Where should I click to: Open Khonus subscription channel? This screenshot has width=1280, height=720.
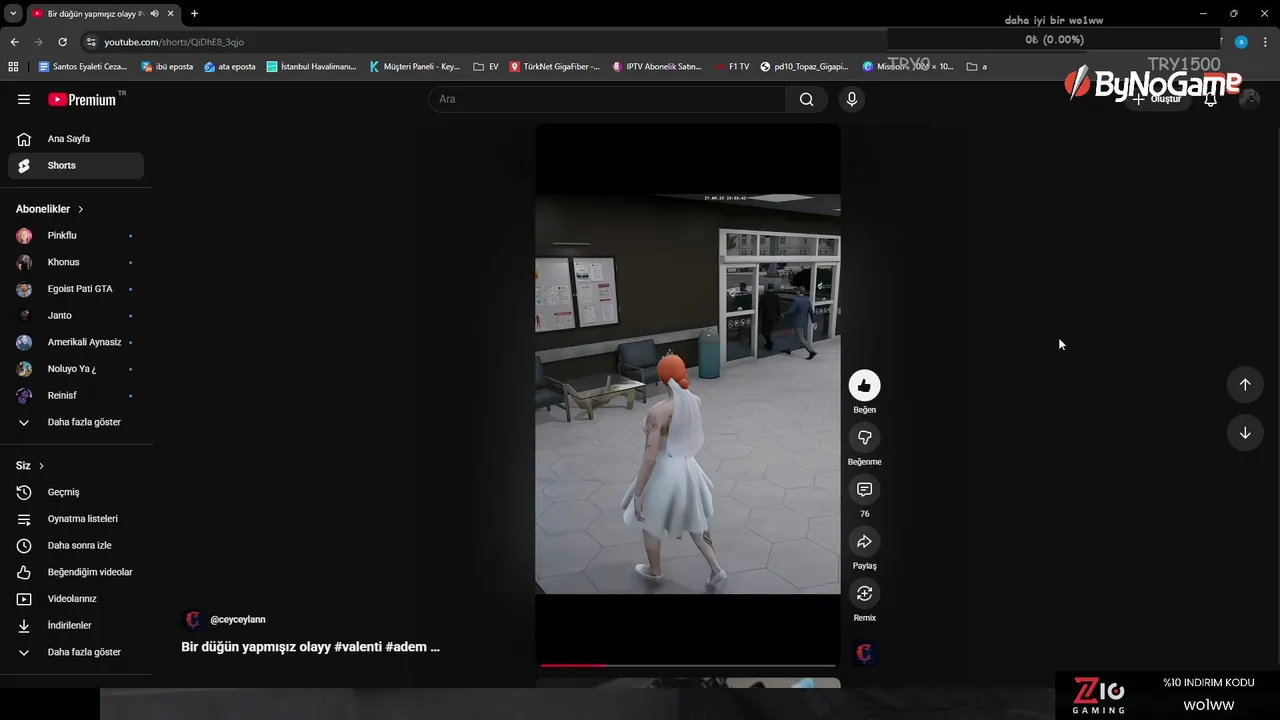click(76, 262)
